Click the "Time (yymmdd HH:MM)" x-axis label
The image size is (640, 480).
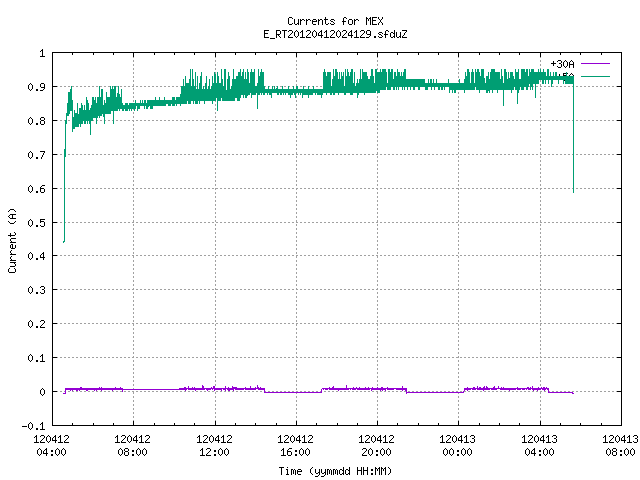coord(335,471)
